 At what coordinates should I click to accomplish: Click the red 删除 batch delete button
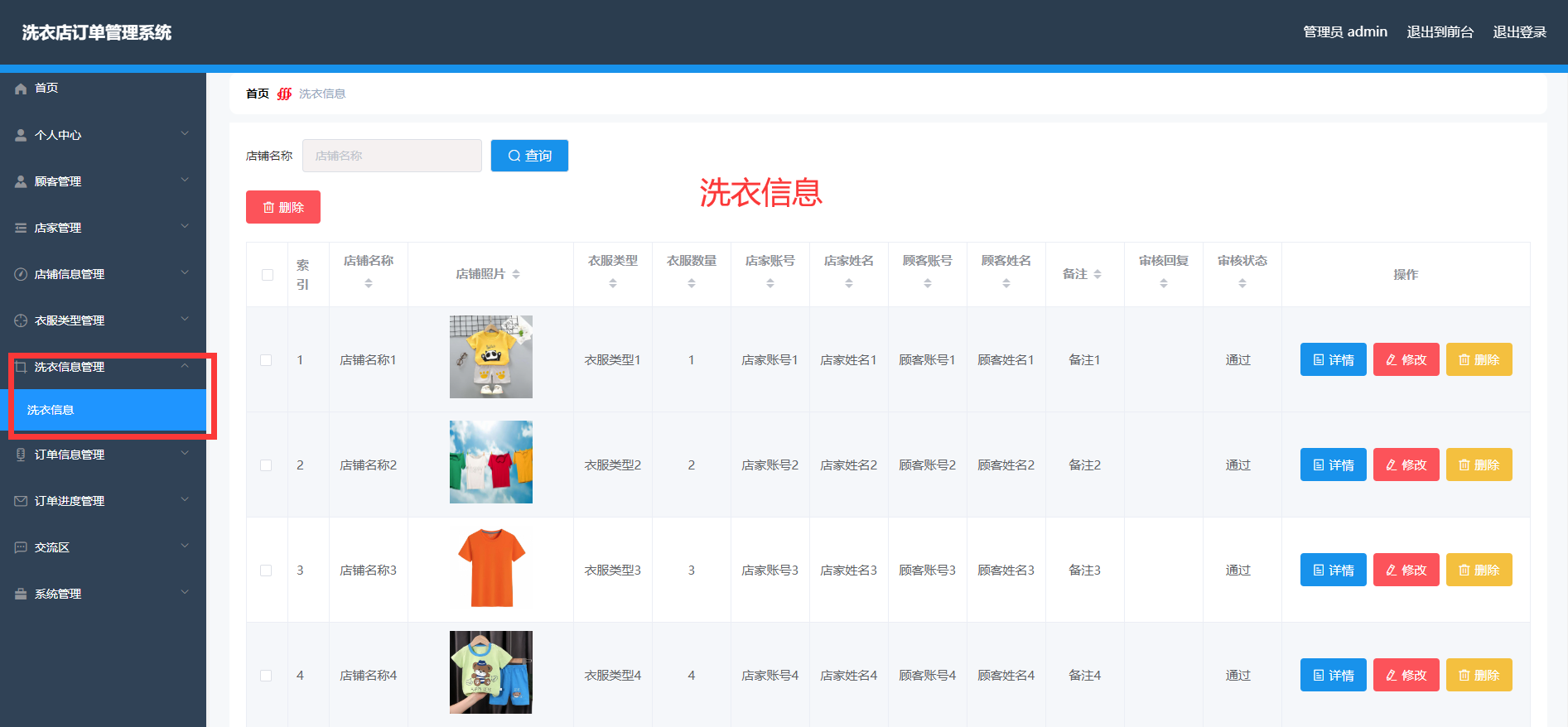tap(283, 207)
